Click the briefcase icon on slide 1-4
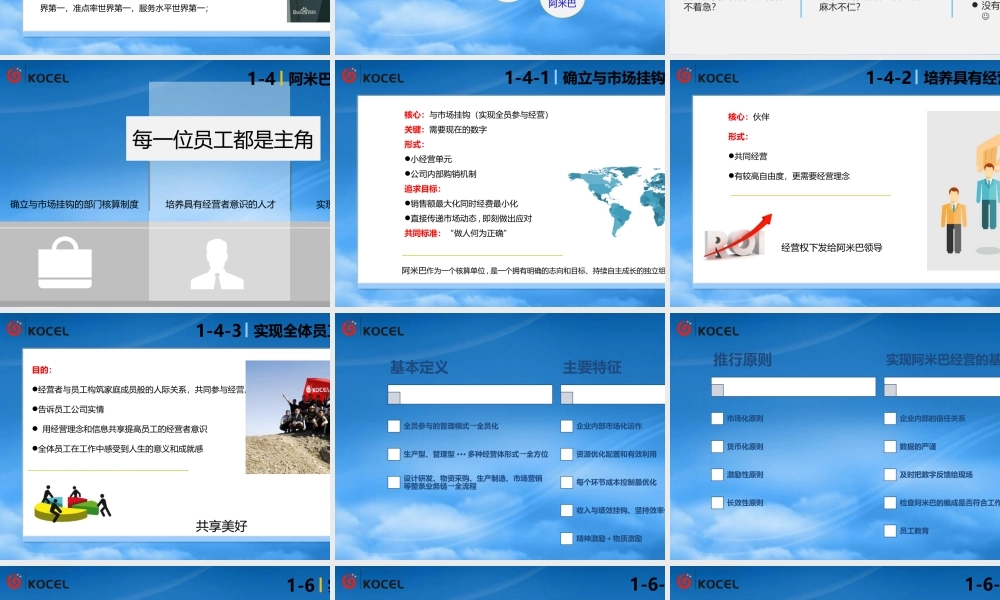The height and width of the screenshot is (600, 1000). pyautogui.click(x=65, y=263)
